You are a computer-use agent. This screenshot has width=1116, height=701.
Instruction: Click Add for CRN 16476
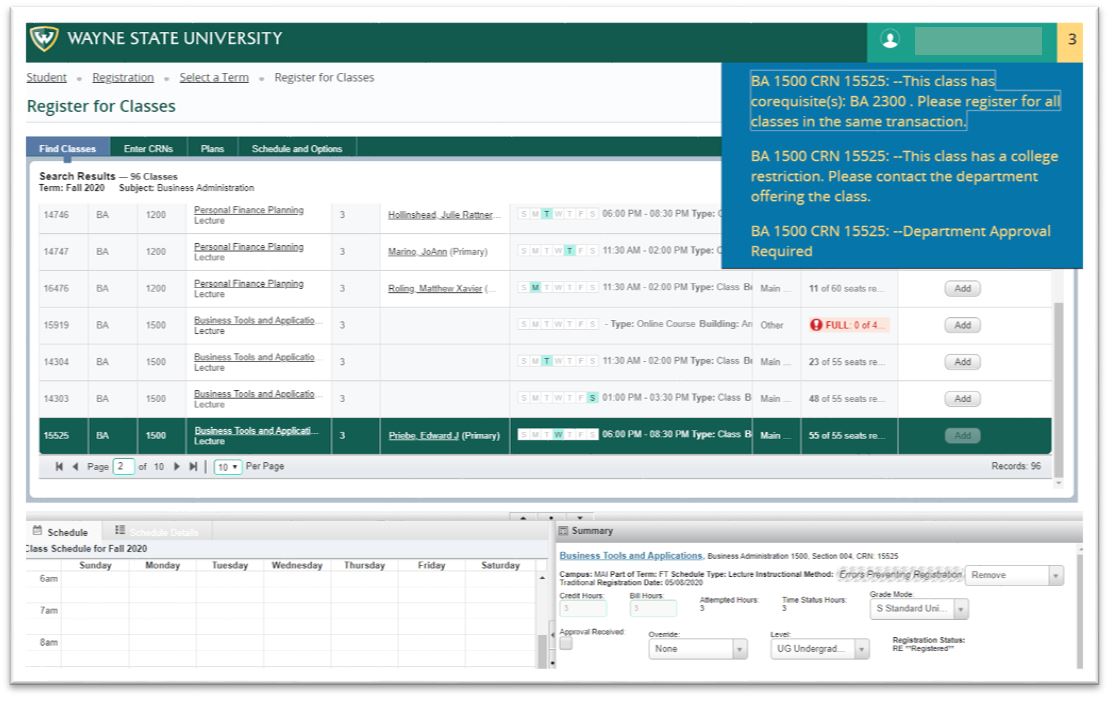click(962, 289)
